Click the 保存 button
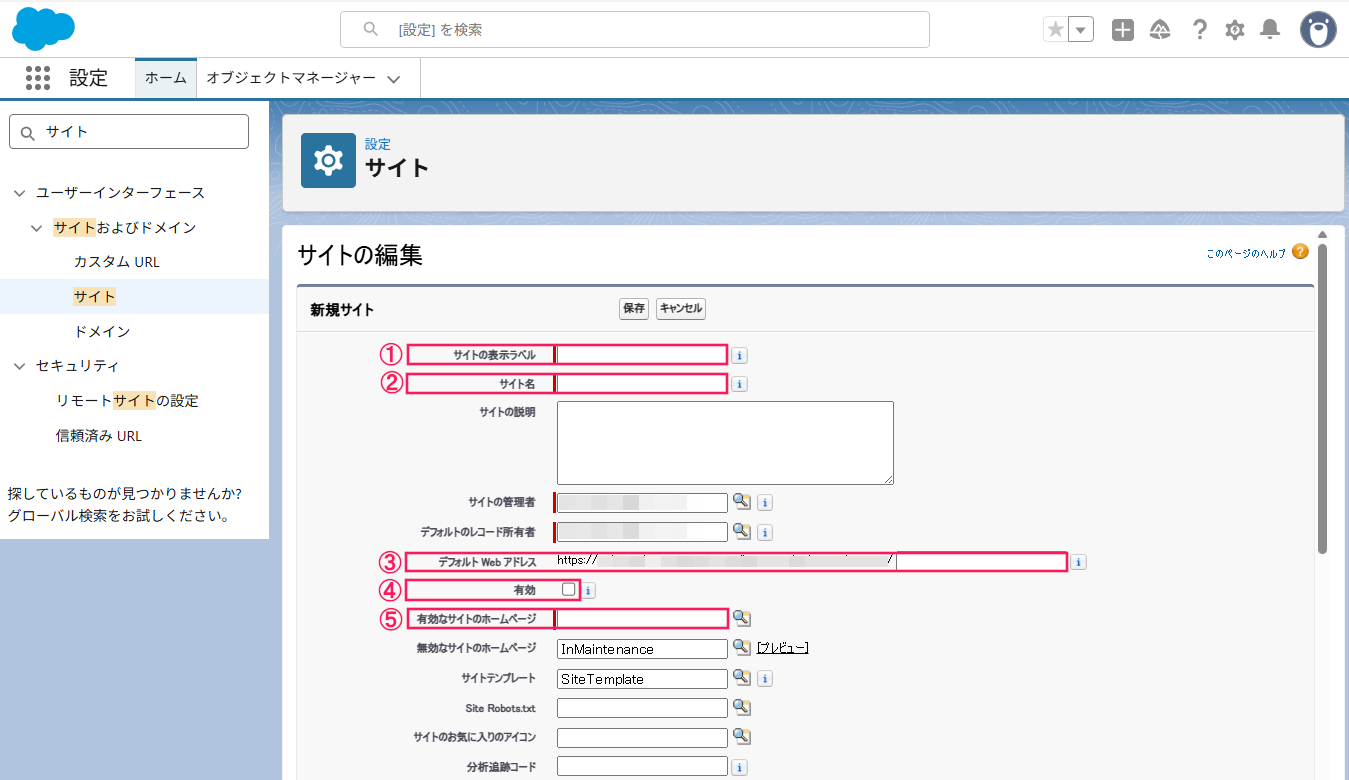Viewport: 1349px width, 780px height. 634,308
